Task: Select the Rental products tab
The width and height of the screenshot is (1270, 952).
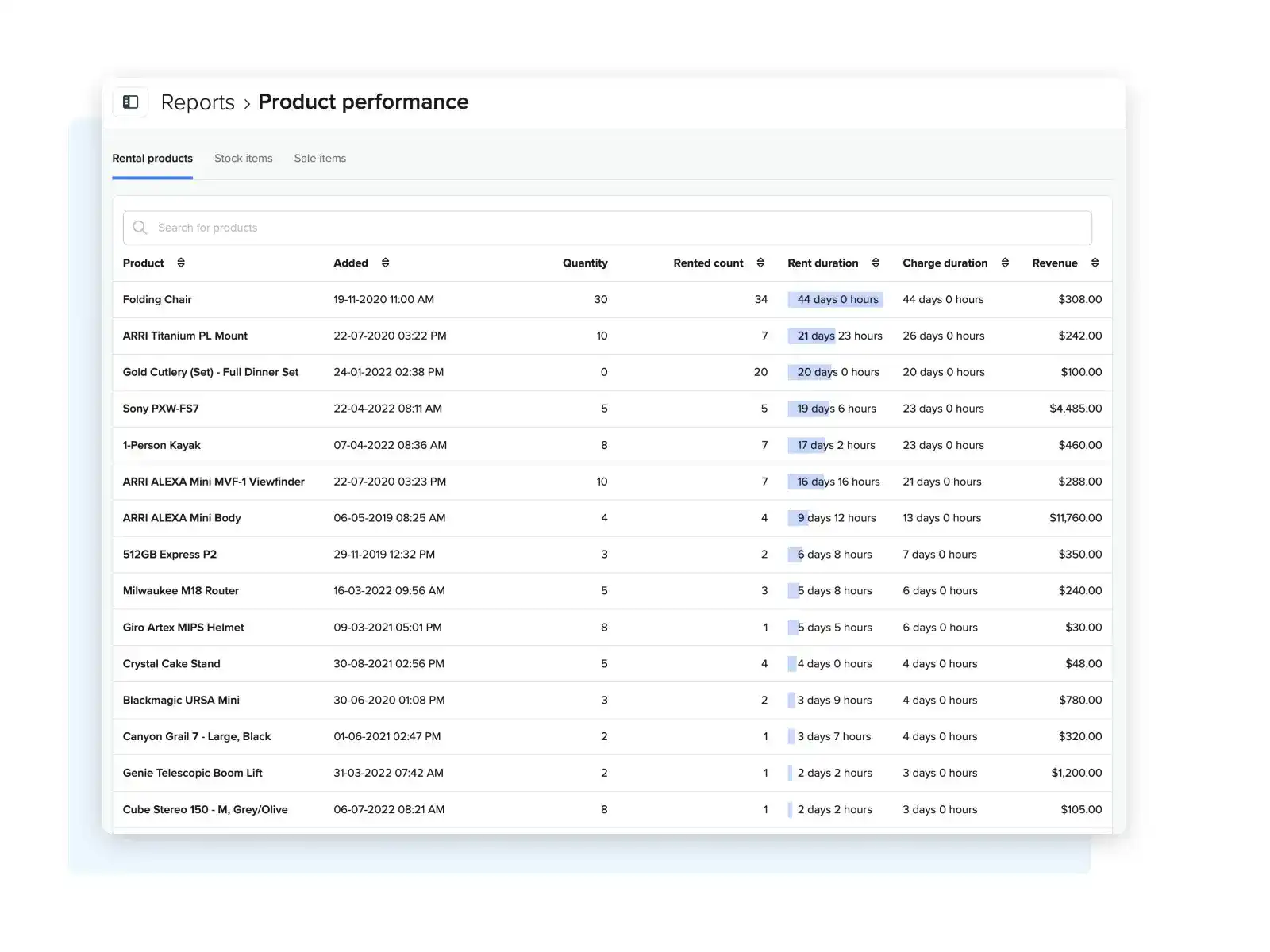Action: [x=152, y=158]
